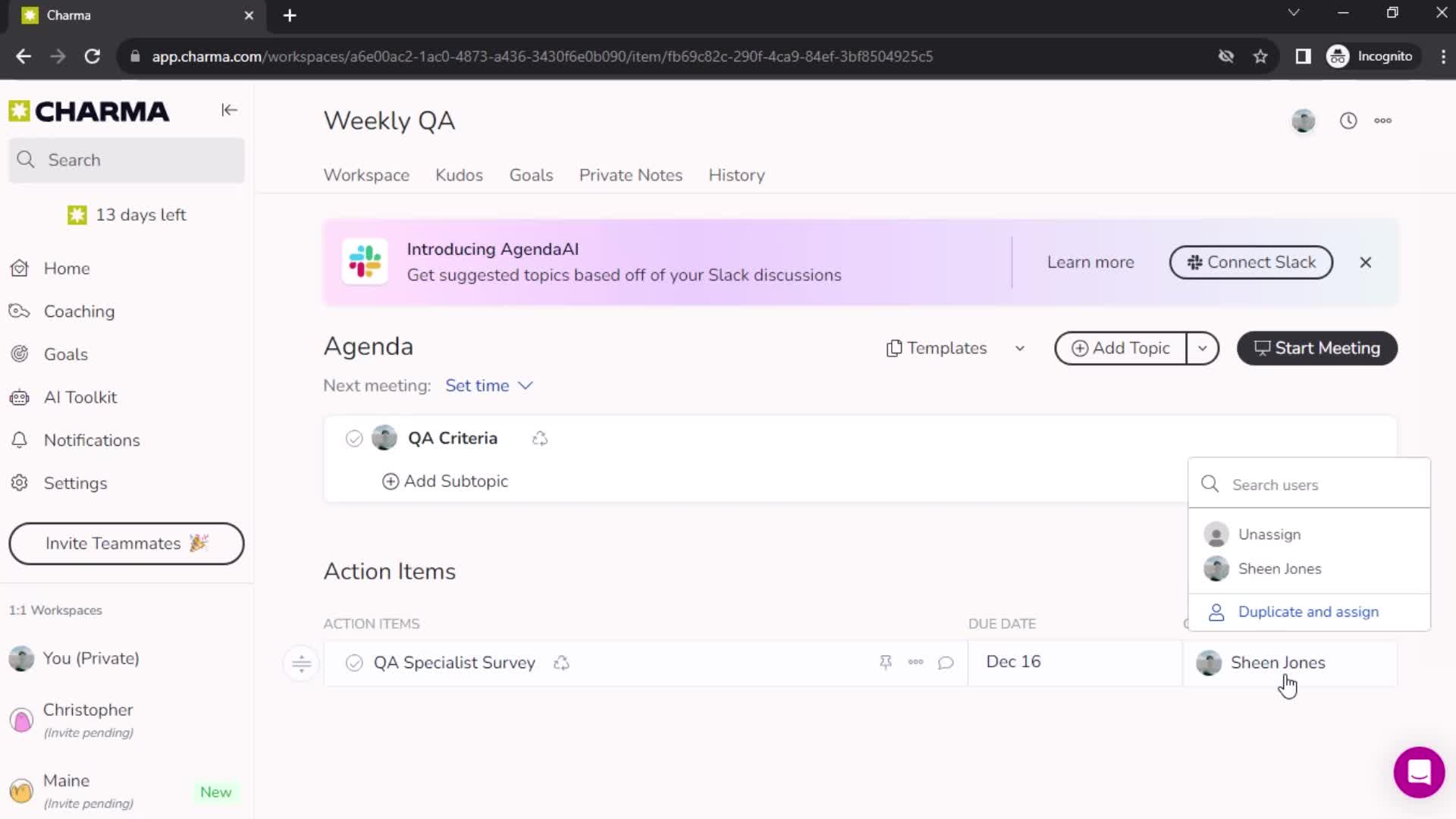The image size is (1456, 819).
Task: Click the Sheen Jones user option
Action: [1280, 568]
